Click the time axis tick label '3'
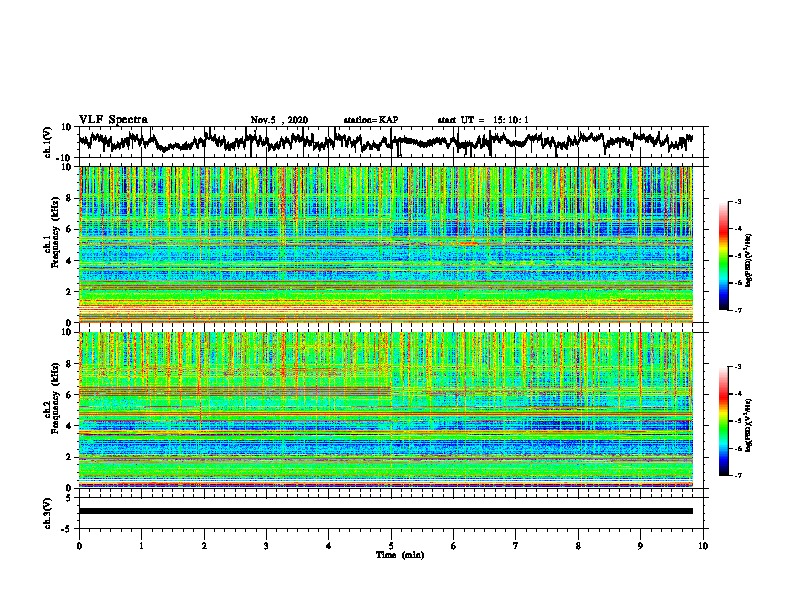 pyautogui.click(x=266, y=546)
